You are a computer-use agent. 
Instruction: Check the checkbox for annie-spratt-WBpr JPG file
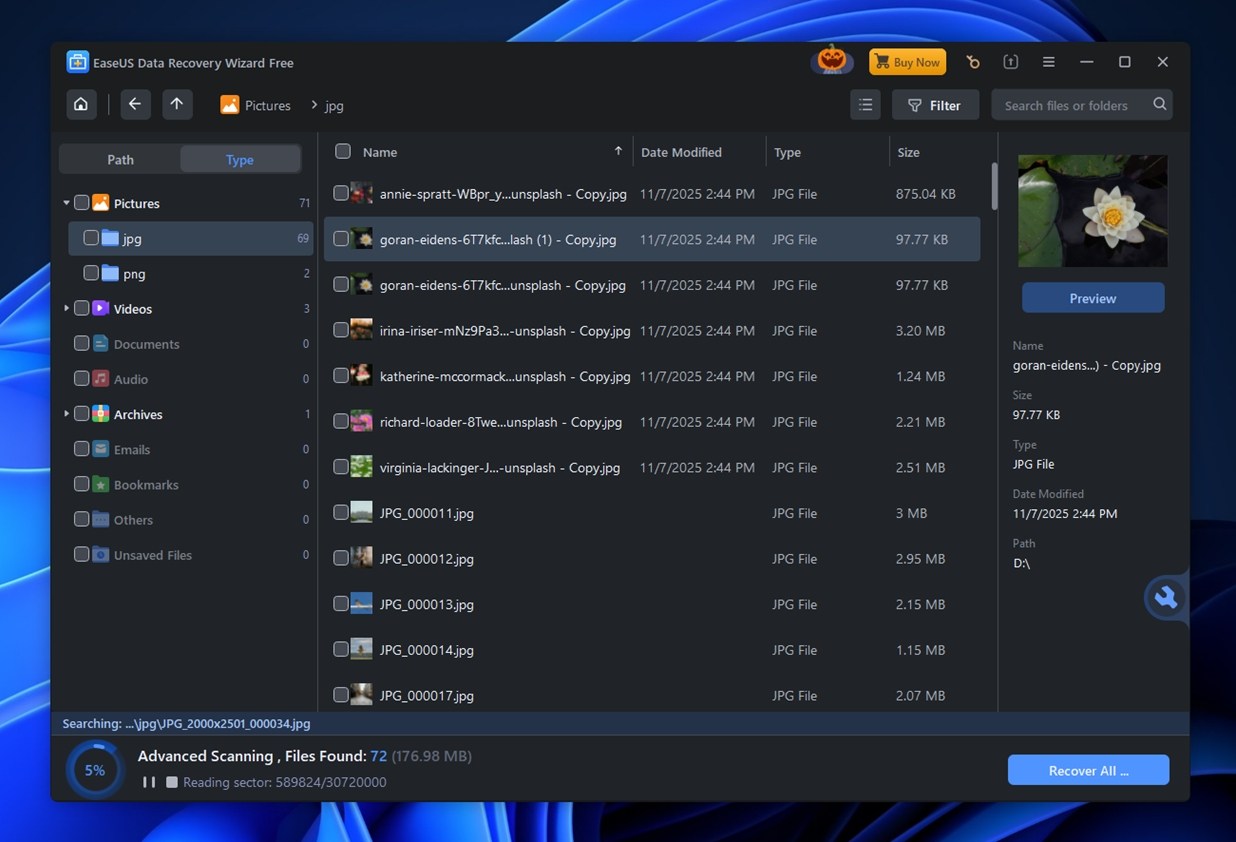click(x=341, y=193)
